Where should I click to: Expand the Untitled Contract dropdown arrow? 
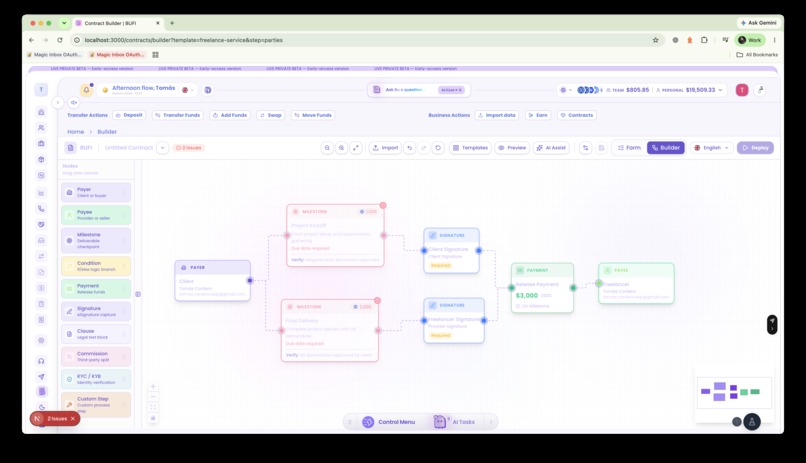(x=162, y=147)
